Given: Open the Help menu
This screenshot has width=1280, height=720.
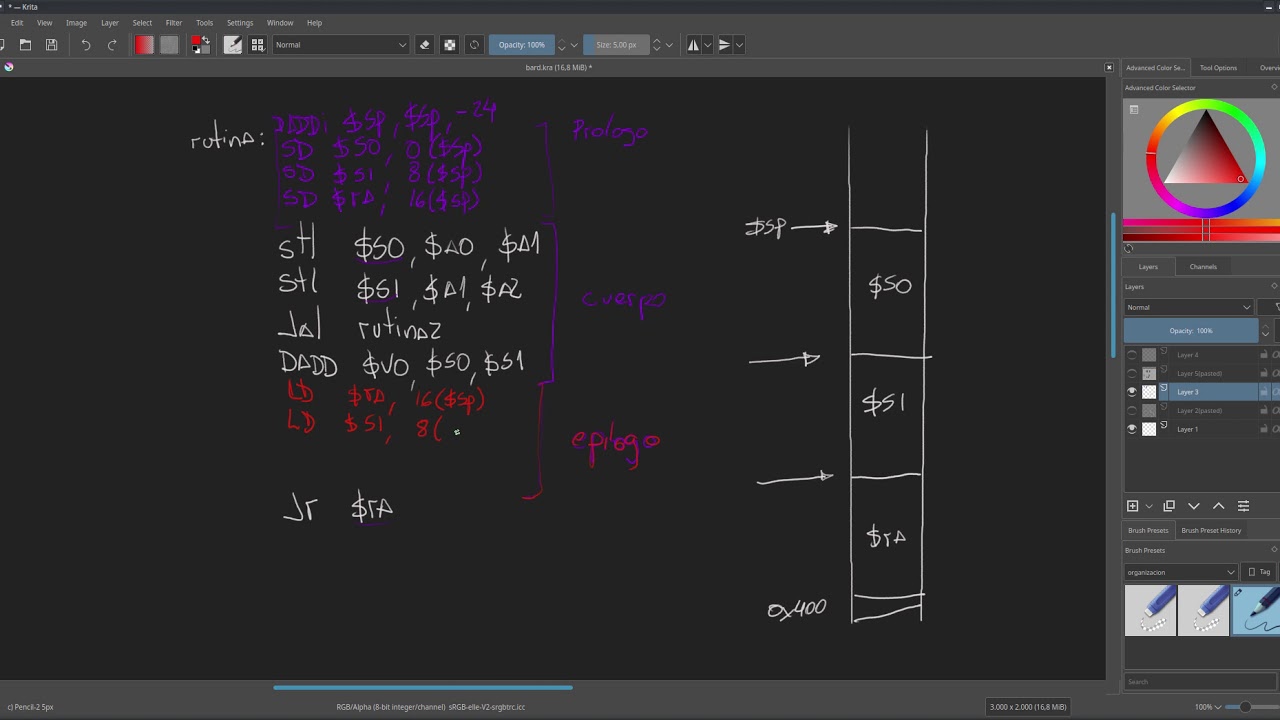Looking at the screenshot, I should pyautogui.click(x=314, y=22).
